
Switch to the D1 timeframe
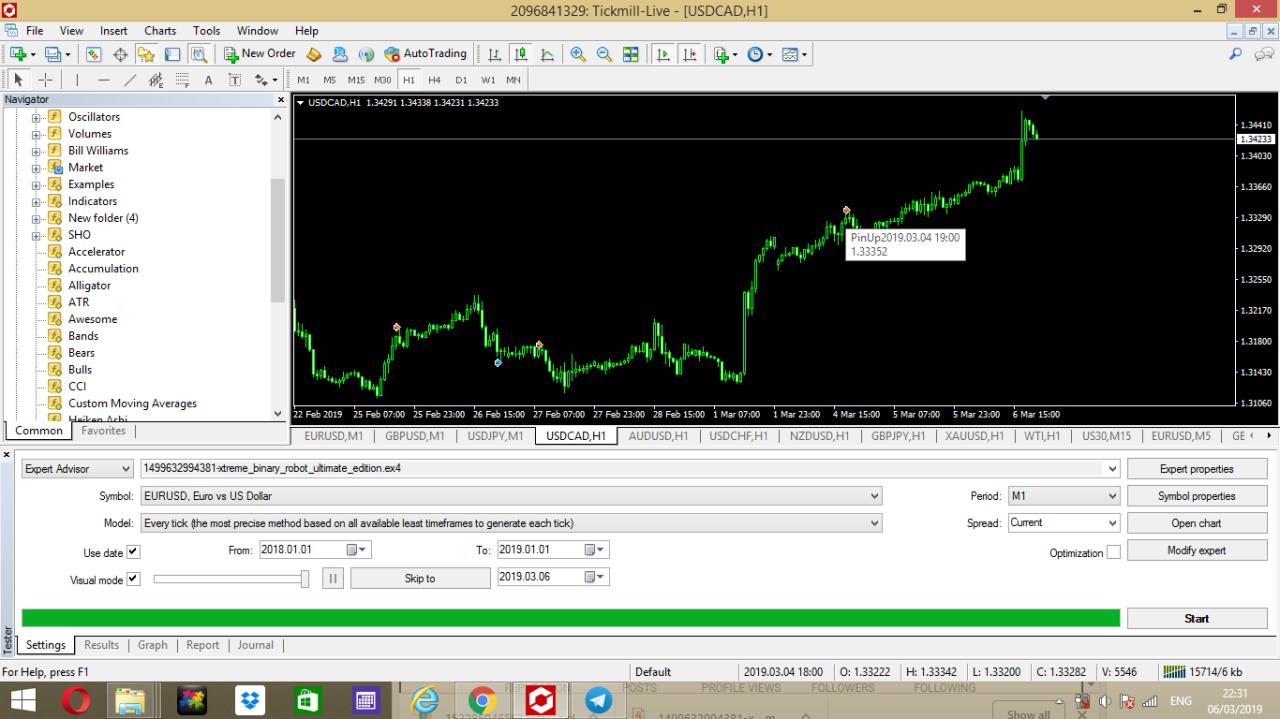(x=461, y=80)
